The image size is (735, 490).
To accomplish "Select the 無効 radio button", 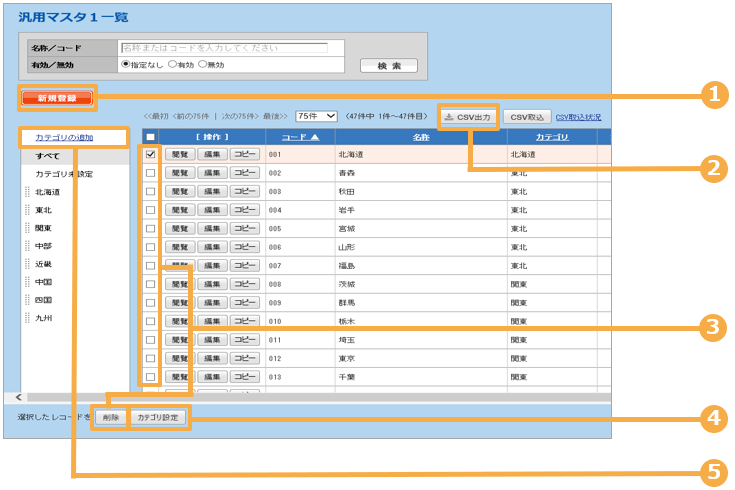I will pyautogui.click(x=202, y=64).
